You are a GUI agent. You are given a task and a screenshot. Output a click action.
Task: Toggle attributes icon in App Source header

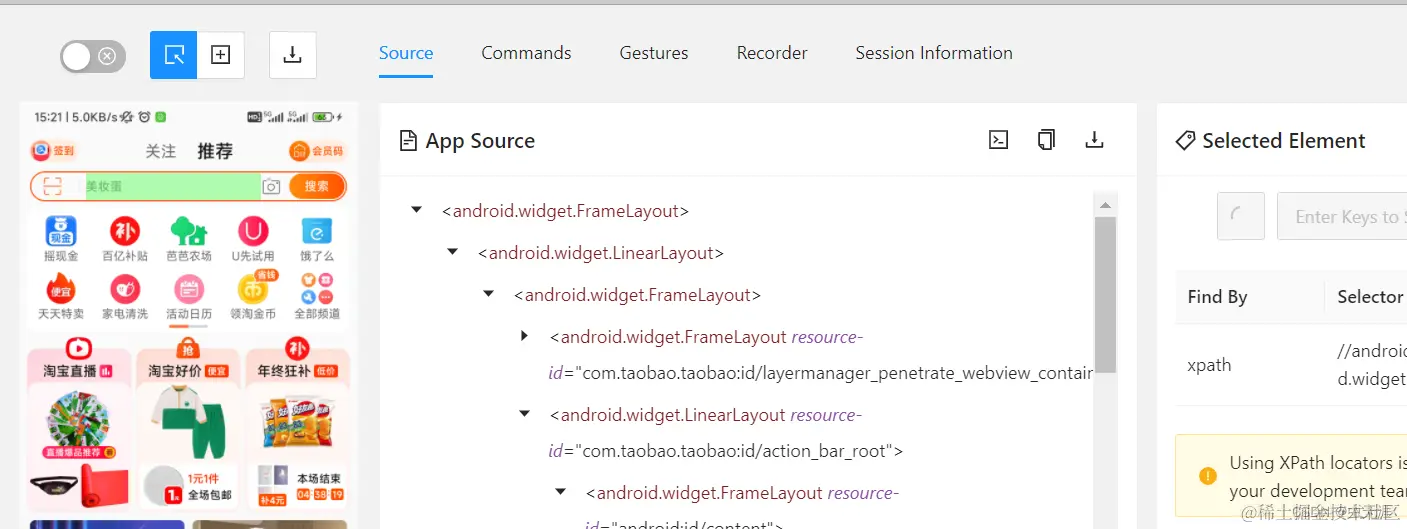tap(998, 140)
